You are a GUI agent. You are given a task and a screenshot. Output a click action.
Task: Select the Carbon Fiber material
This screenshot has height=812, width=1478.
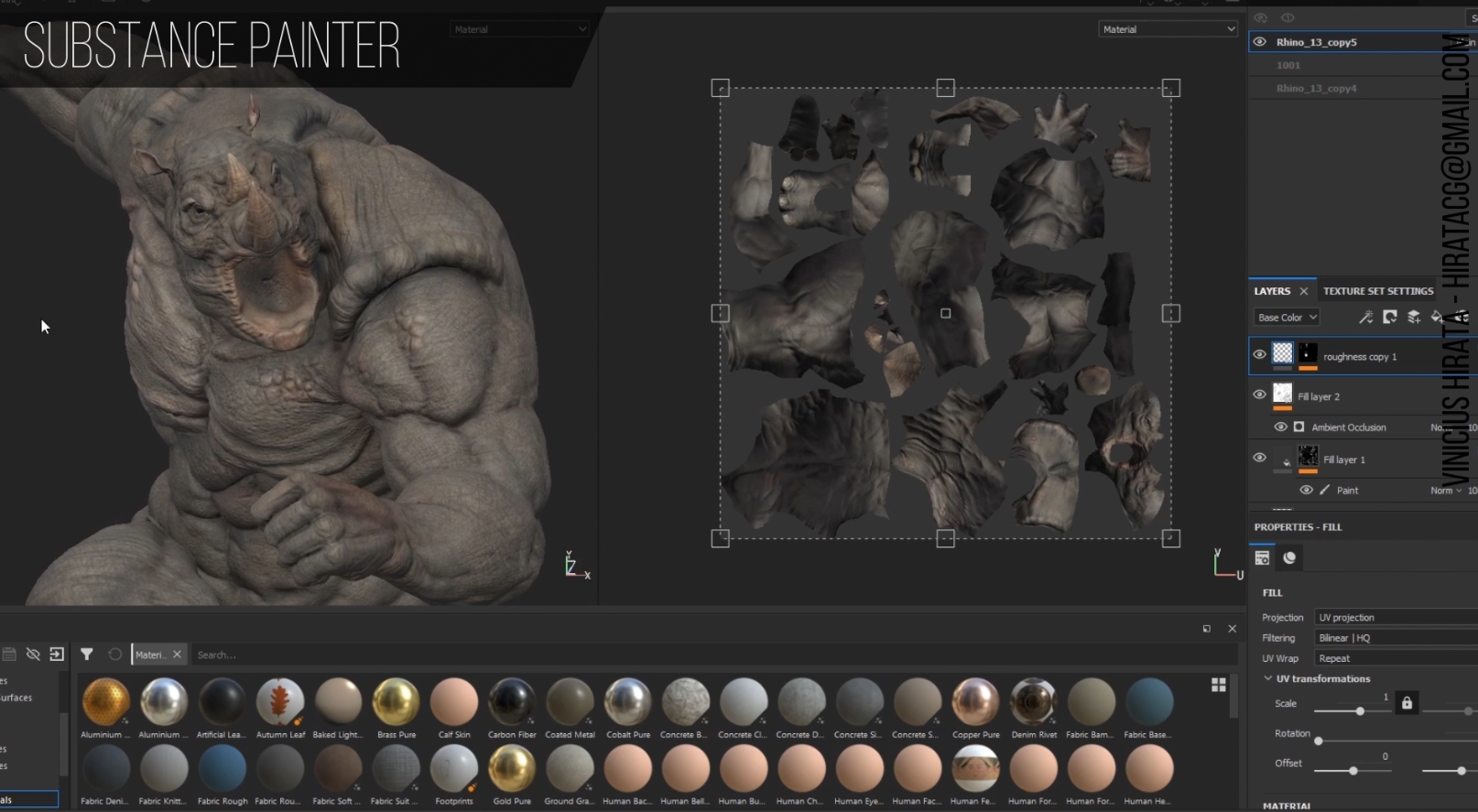pos(512,701)
